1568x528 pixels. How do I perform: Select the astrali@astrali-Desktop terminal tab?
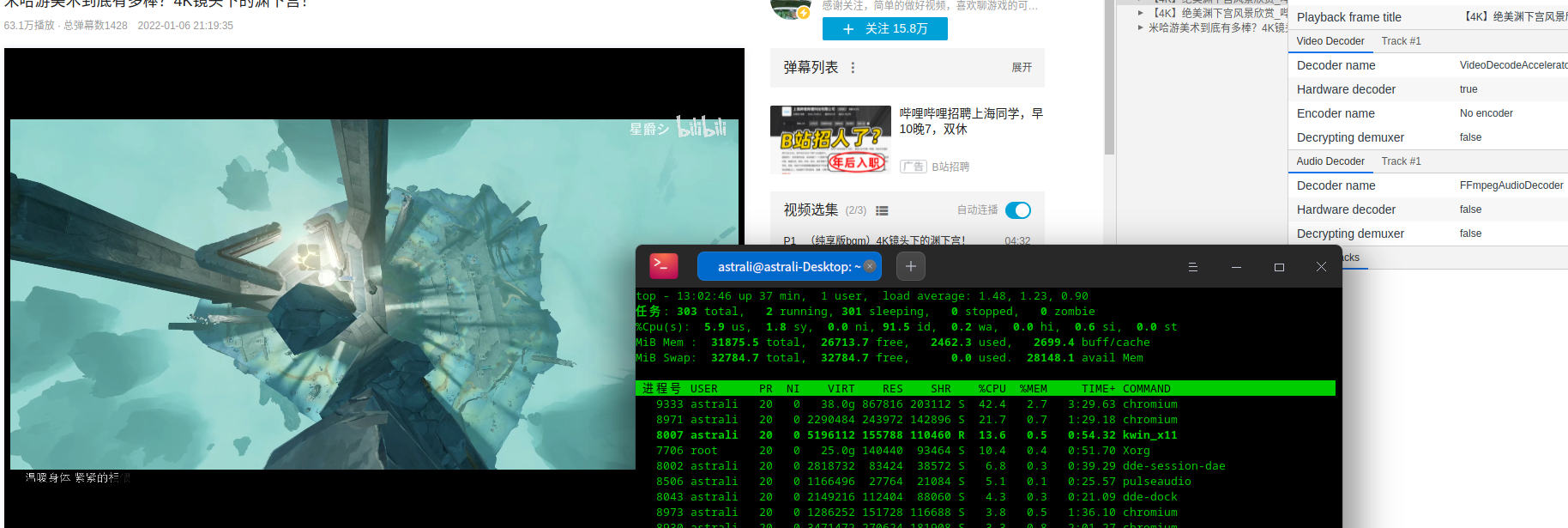coord(789,266)
